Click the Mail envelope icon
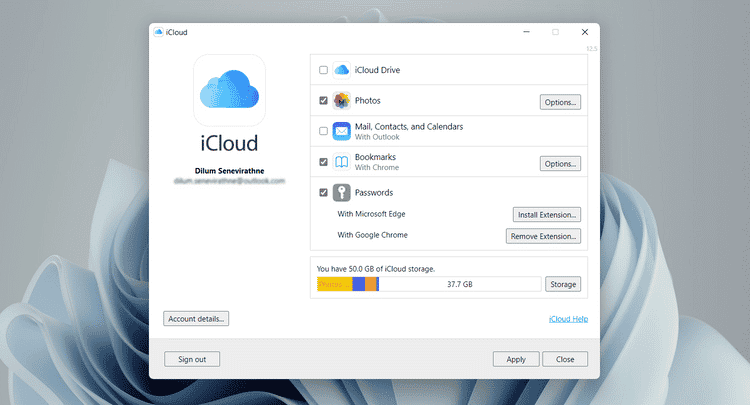Screen dimensions: 750x405 click(342, 131)
